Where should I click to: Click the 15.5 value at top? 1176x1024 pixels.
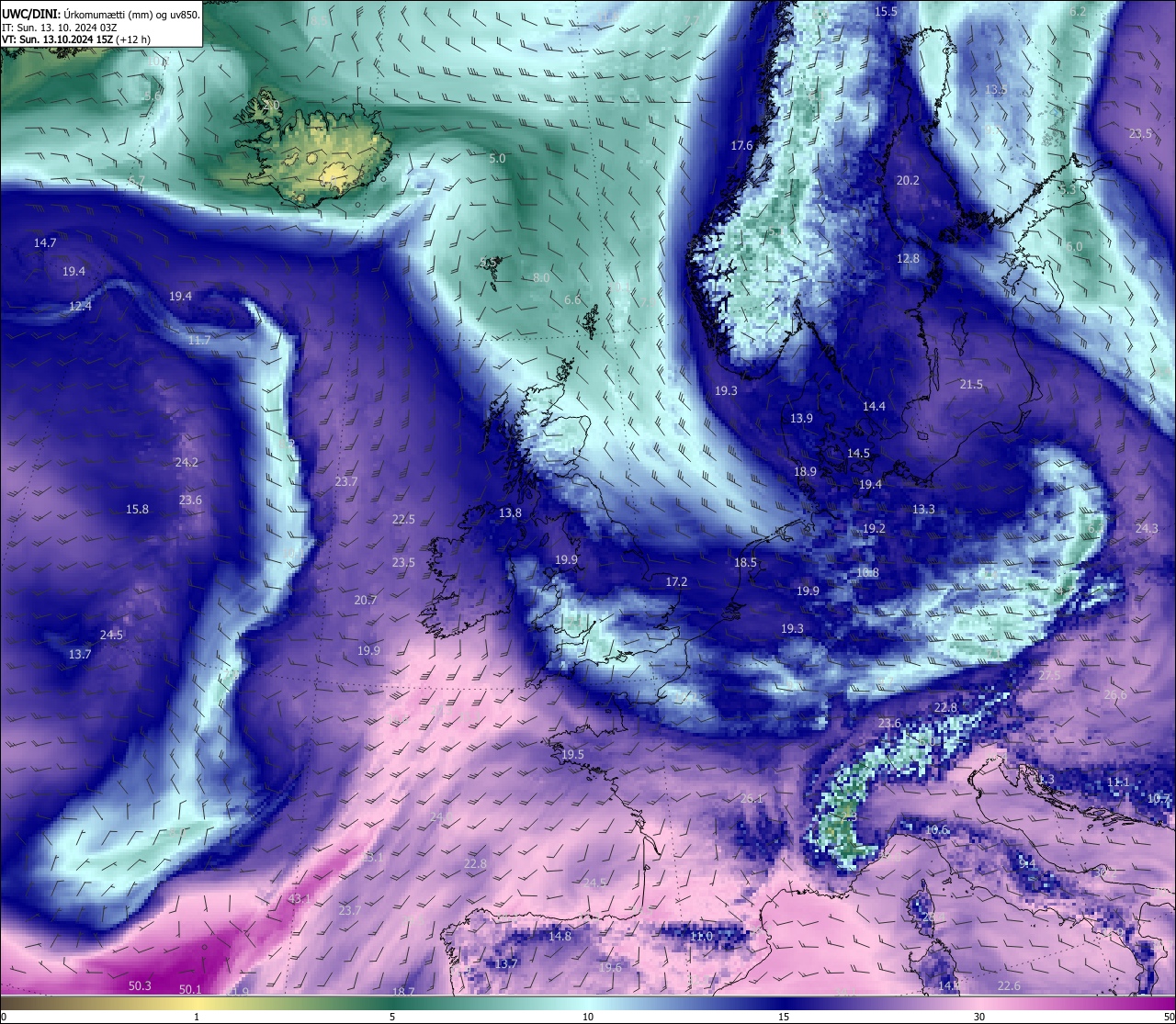[886, 12]
